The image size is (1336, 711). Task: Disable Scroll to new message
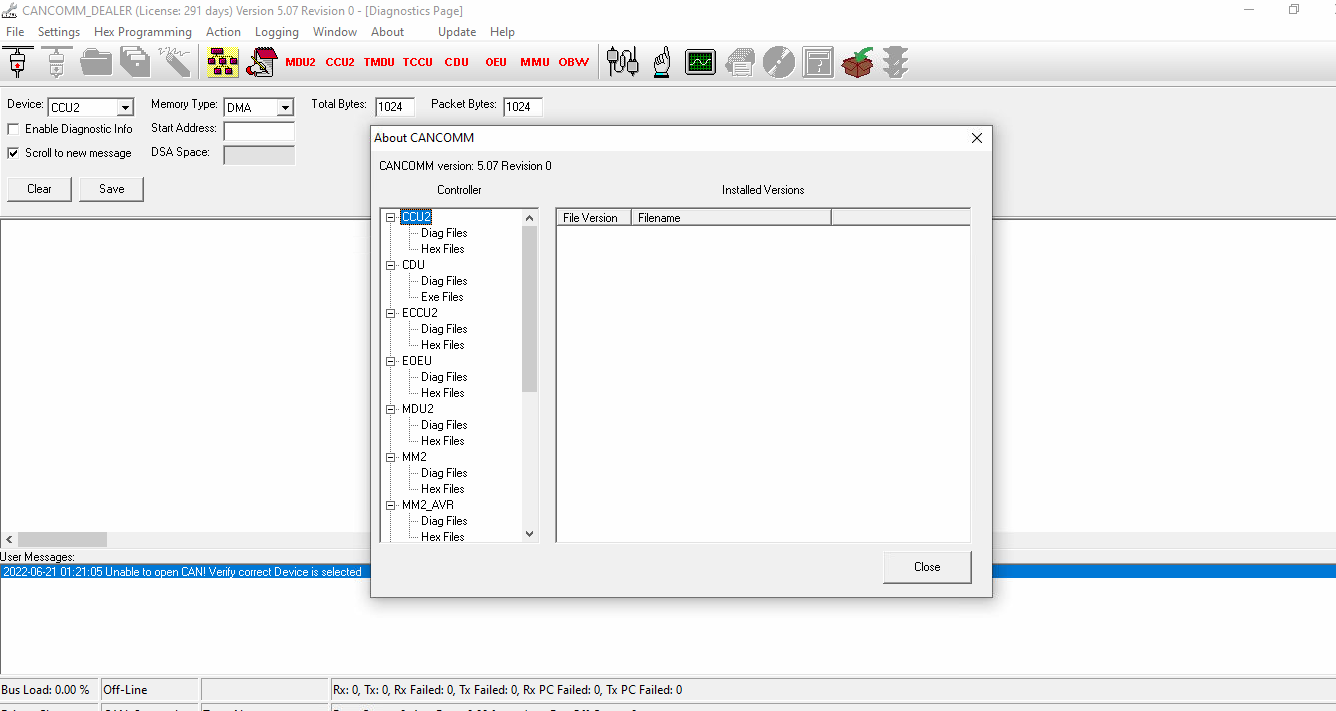pyautogui.click(x=13, y=152)
